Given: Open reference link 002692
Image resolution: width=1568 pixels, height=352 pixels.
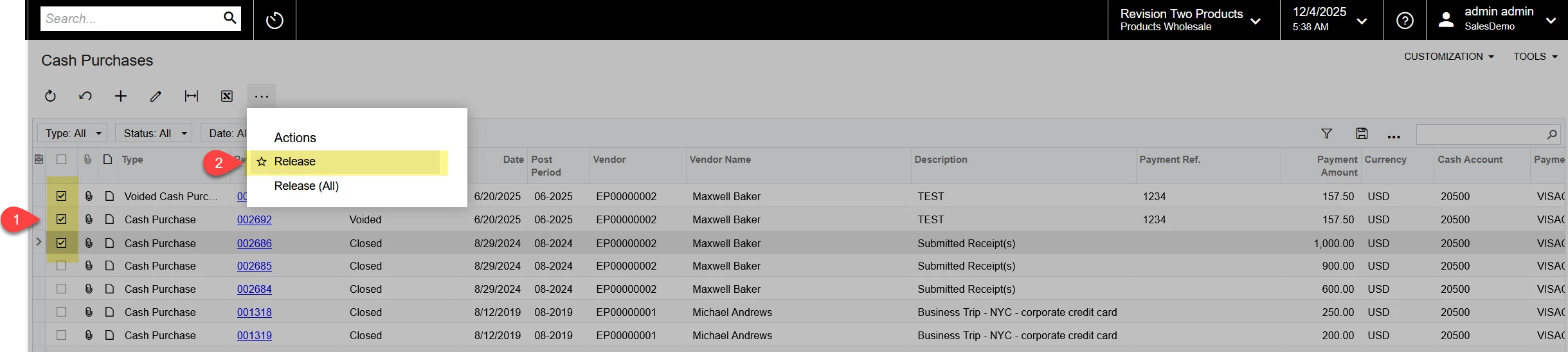Looking at the screenshot, I should (x=254, y=219).
